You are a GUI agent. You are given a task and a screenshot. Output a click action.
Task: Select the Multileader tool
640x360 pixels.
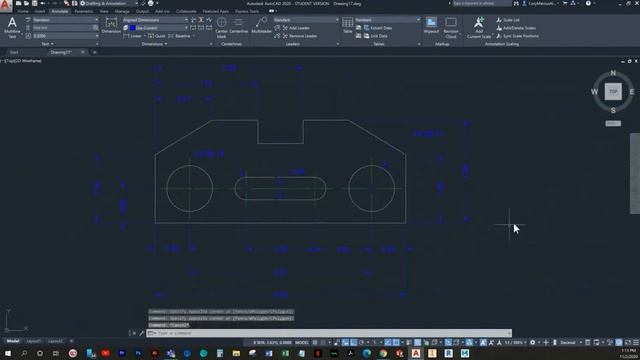tap(262, 25)
